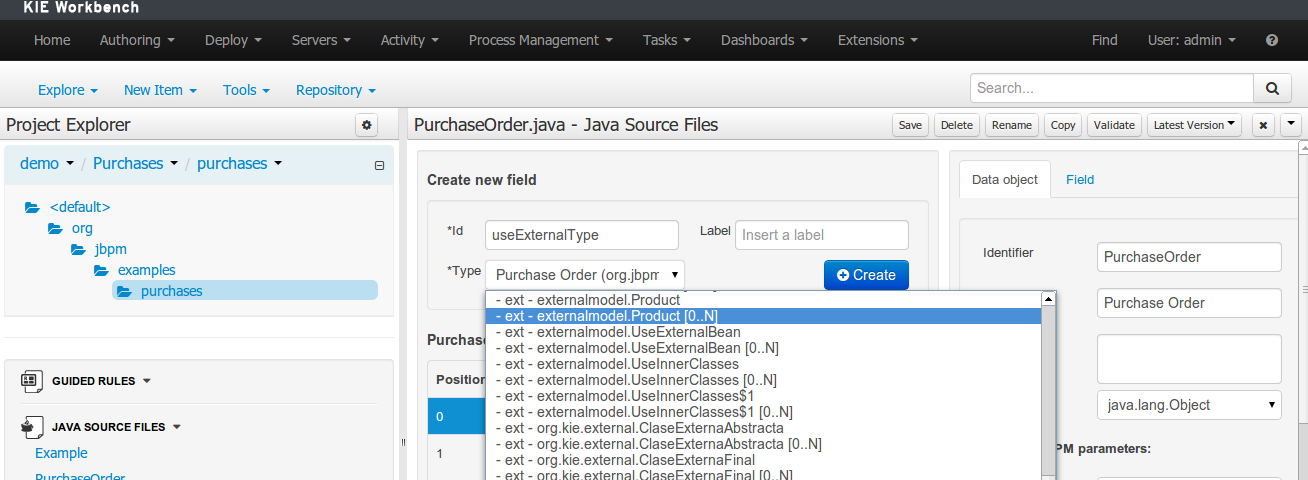Screen dimensions: 1308x480
Task: Click the help question mark icon
Action: 1272,40
